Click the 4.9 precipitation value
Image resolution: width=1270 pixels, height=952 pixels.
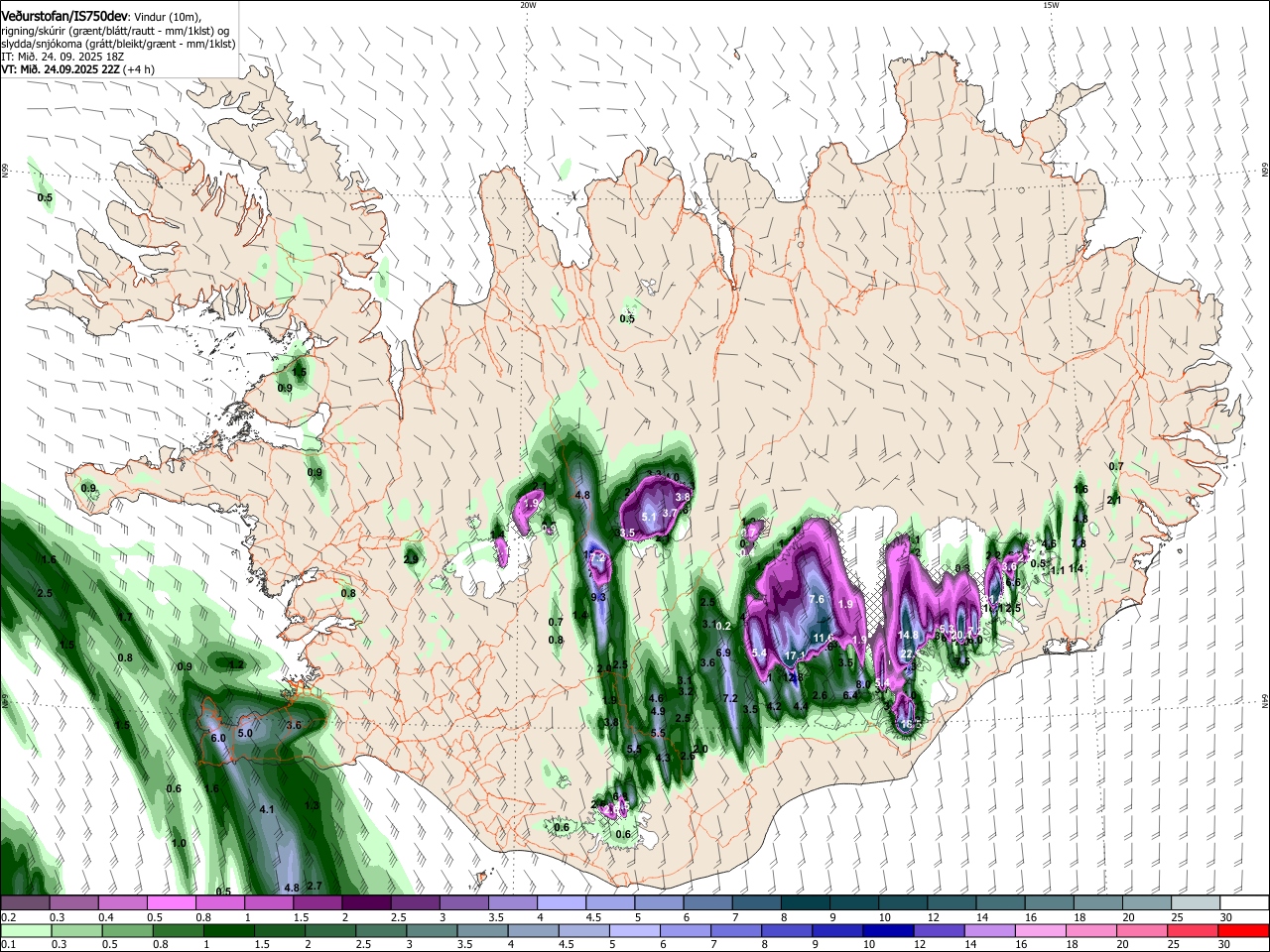(658, 711)
